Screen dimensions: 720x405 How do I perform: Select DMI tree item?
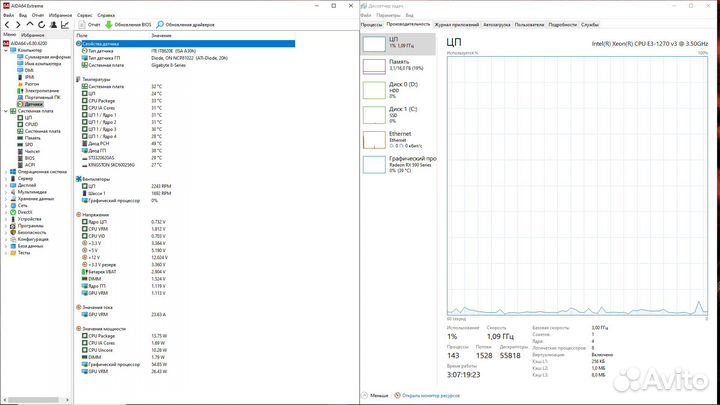point(26,70)
